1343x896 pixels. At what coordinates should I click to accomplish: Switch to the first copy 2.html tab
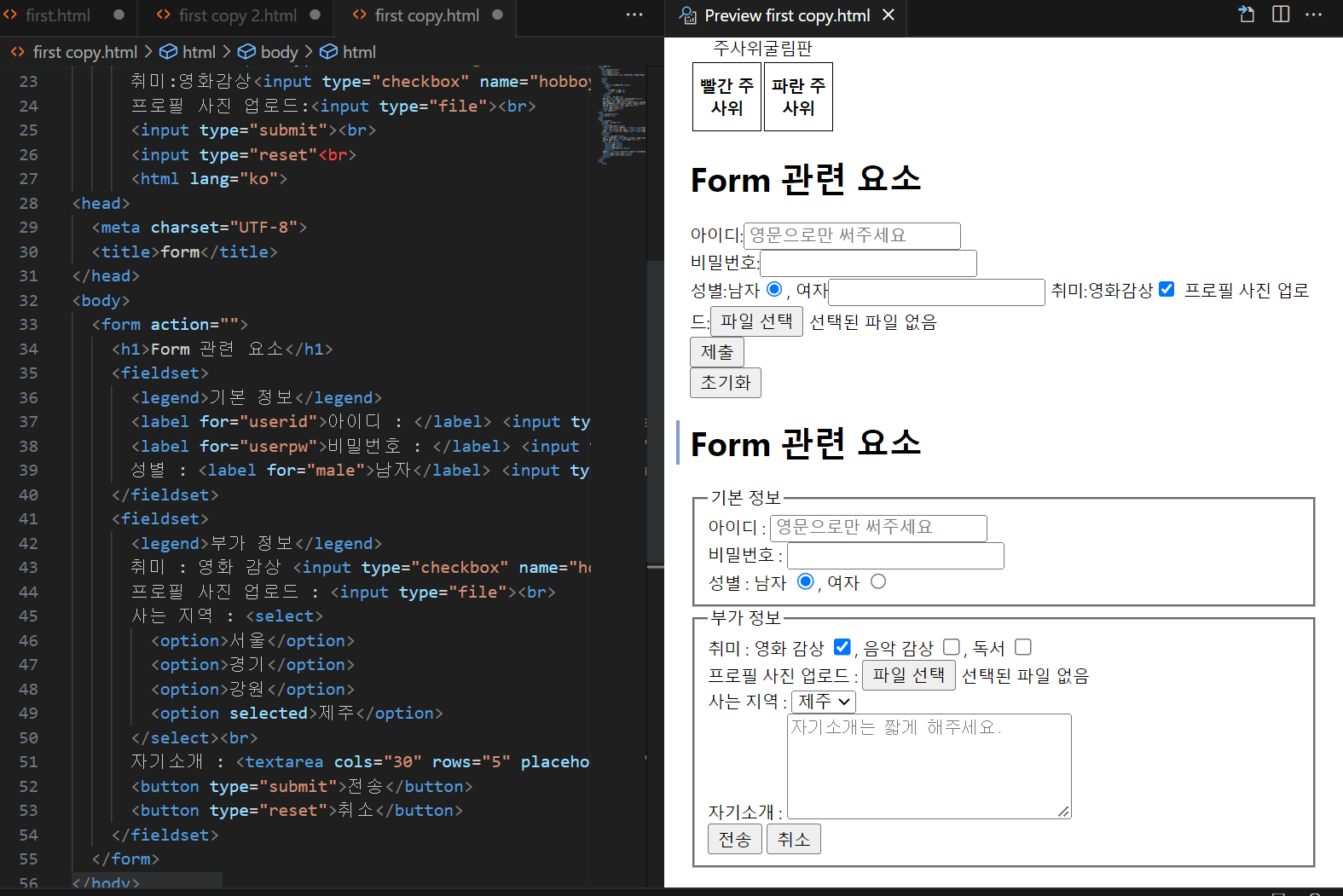(x=238, y=15)
